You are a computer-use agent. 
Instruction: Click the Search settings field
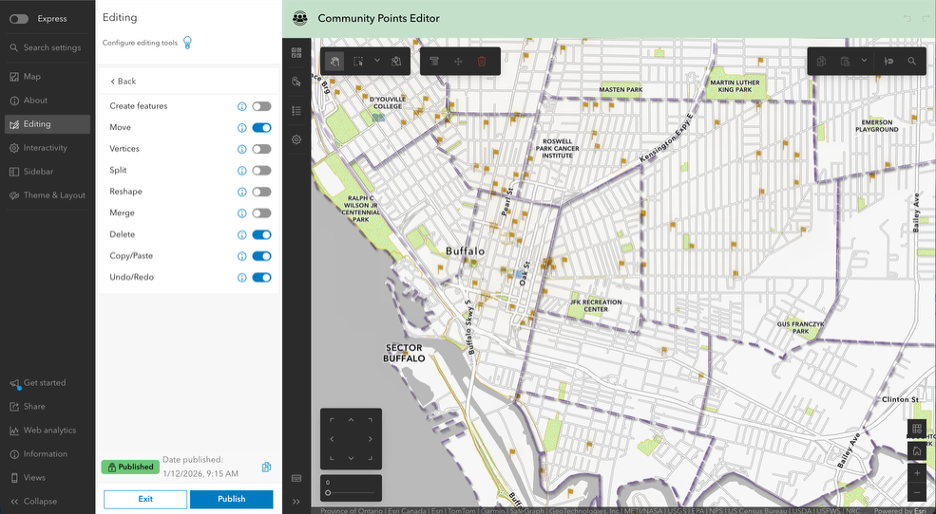(x=47, y=48)
